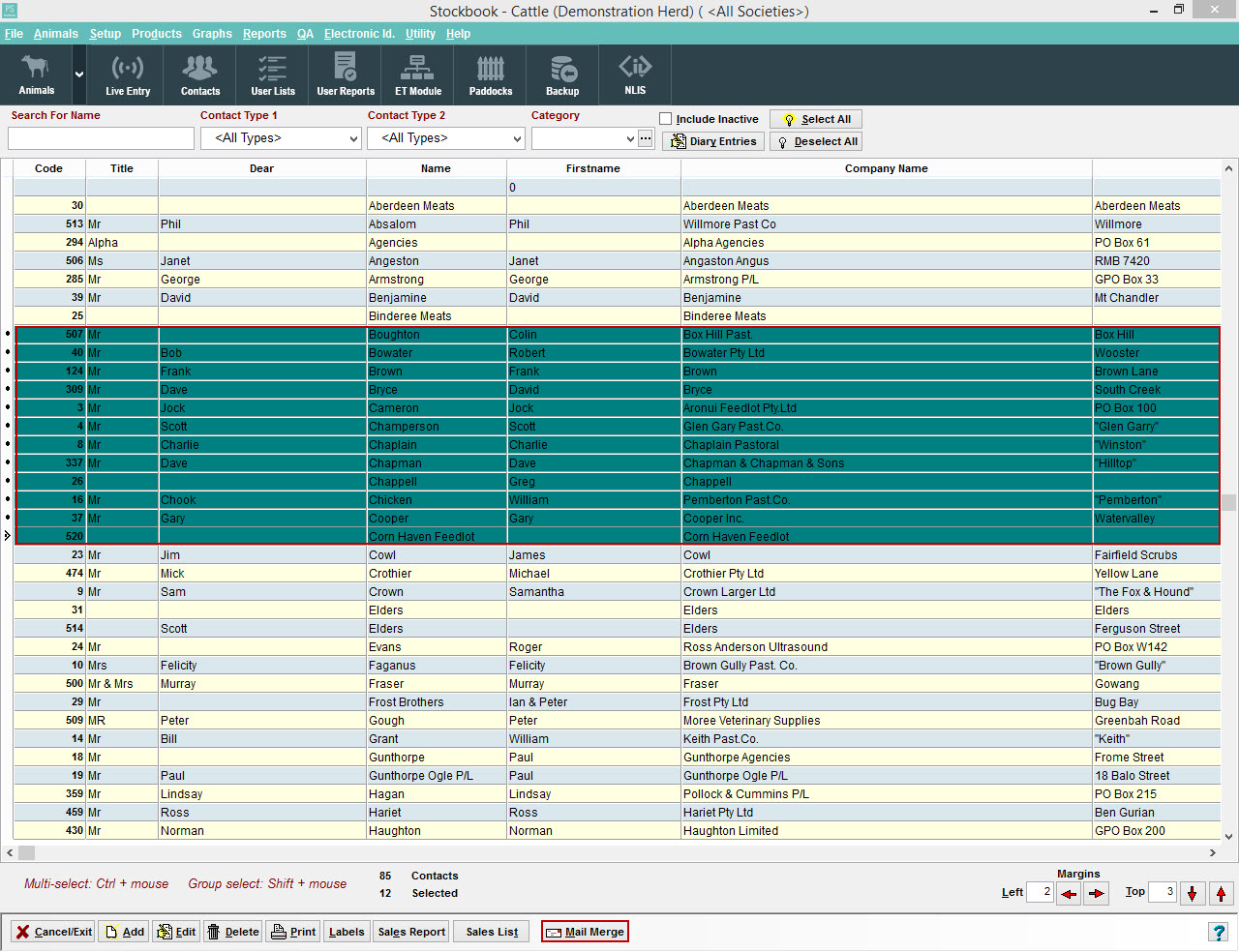This screenshot has height=952, width=1239.
Task: Open the ET Module toolbar icon
Action: point(418,74)
